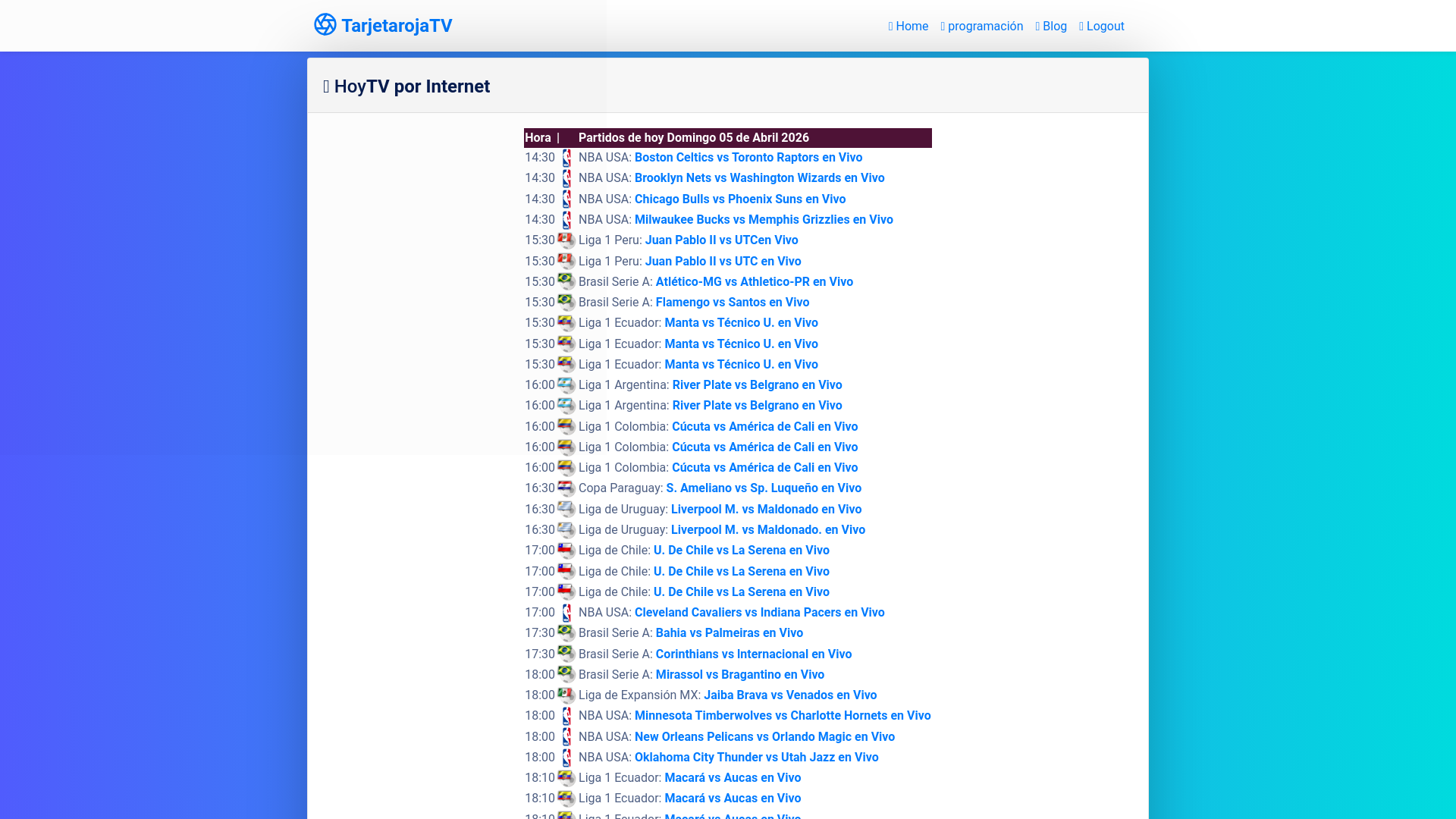This screenshot has height=819, width=1456.
Task: Click Liga de Expansión MX: league label
Action: coord(639,695)
